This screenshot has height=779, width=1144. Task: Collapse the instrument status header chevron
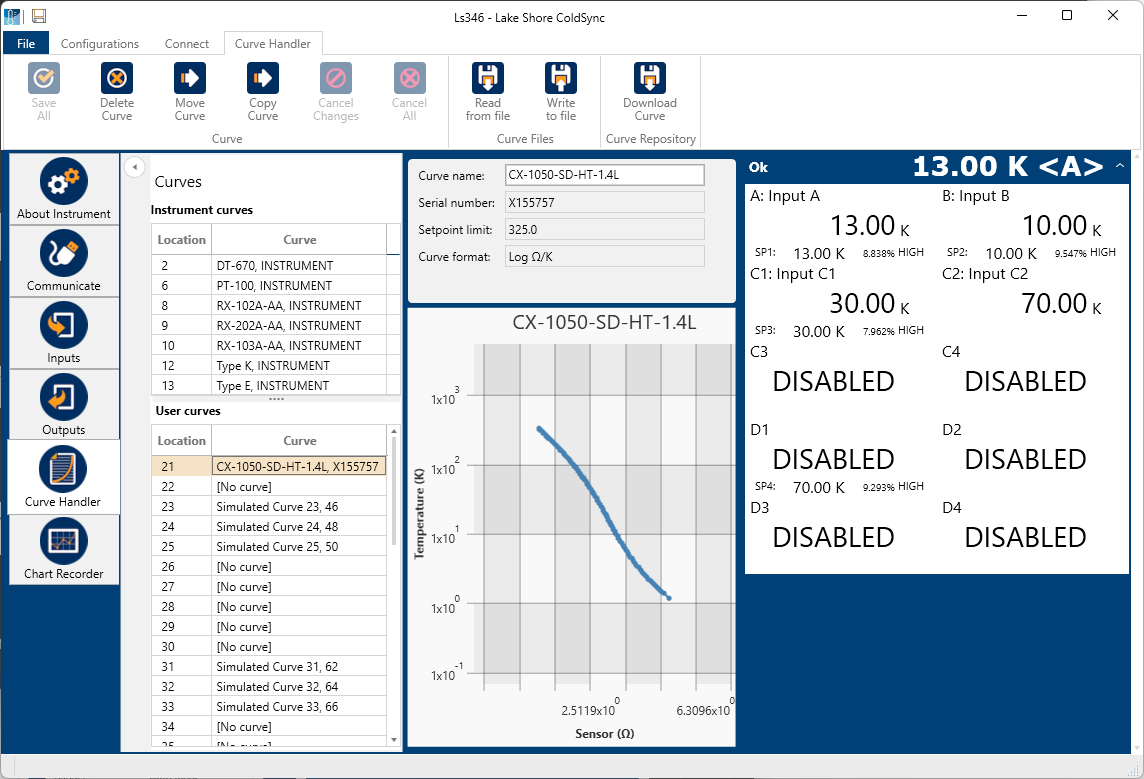point(1120,166)
